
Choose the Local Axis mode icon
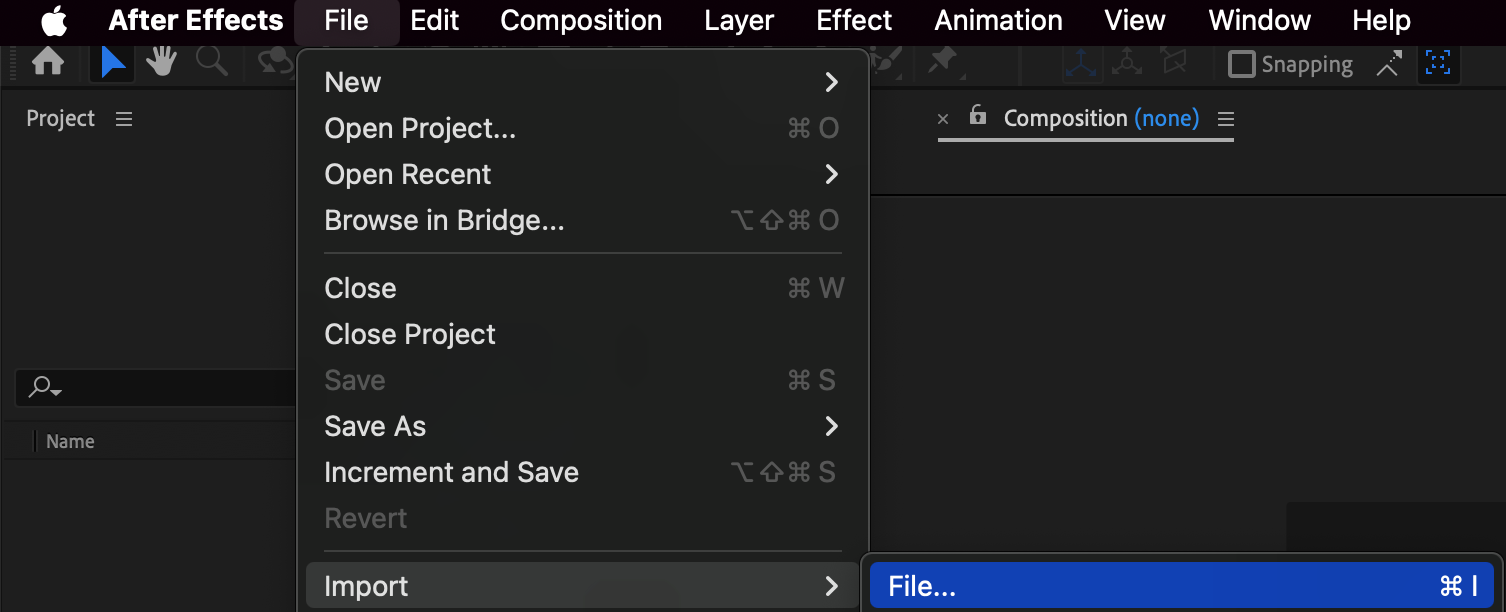(1080, 63)
